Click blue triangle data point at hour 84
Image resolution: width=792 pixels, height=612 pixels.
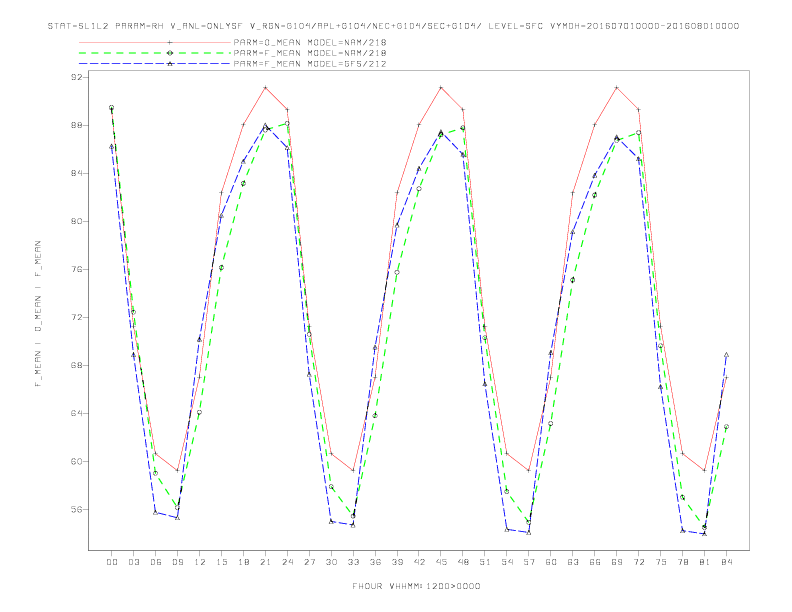[726, 355]
